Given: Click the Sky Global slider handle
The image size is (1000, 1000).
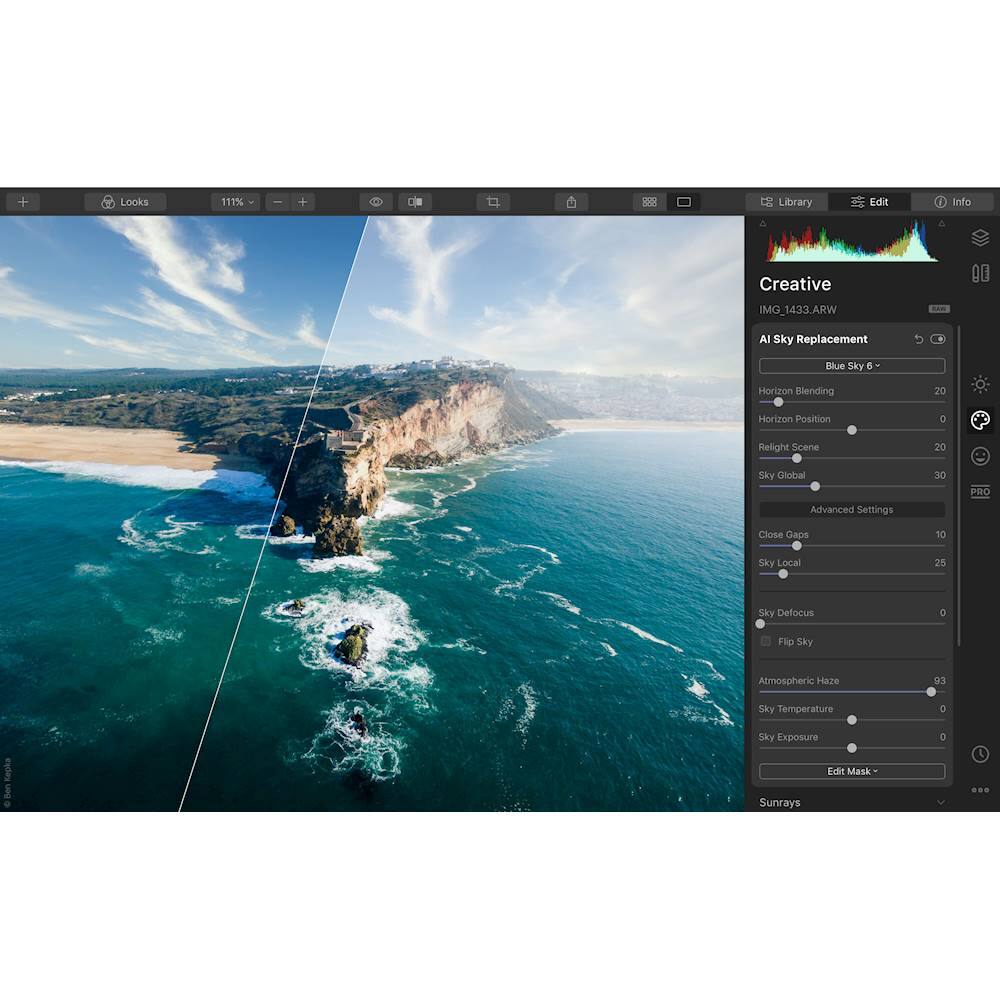Looking at the screenshot, I should (815, 487).
